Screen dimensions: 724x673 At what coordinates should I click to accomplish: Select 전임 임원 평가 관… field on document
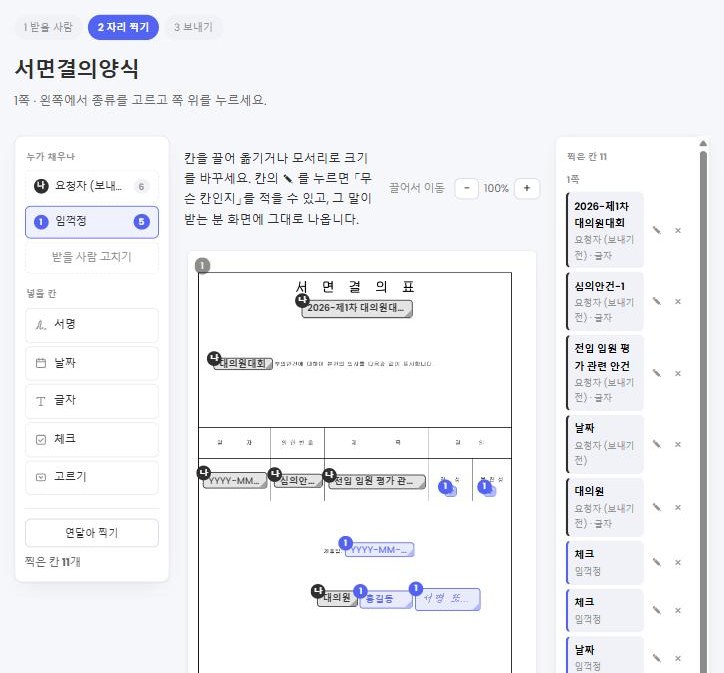click(x=377, y=481)
